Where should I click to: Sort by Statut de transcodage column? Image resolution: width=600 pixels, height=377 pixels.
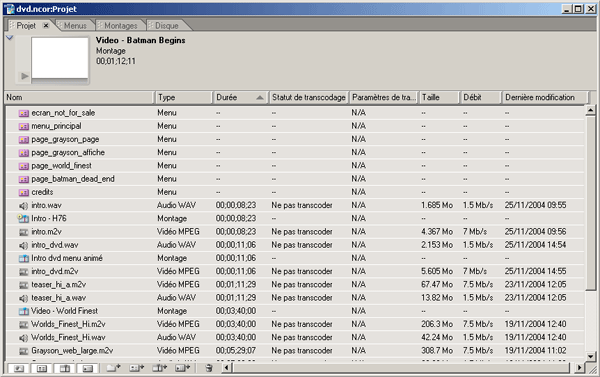(x=308, y=97)
